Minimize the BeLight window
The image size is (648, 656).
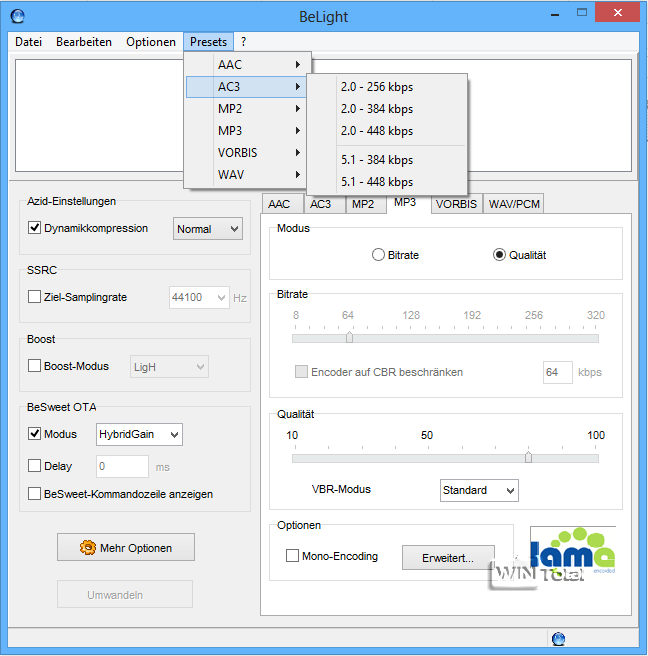click(555, 13)
